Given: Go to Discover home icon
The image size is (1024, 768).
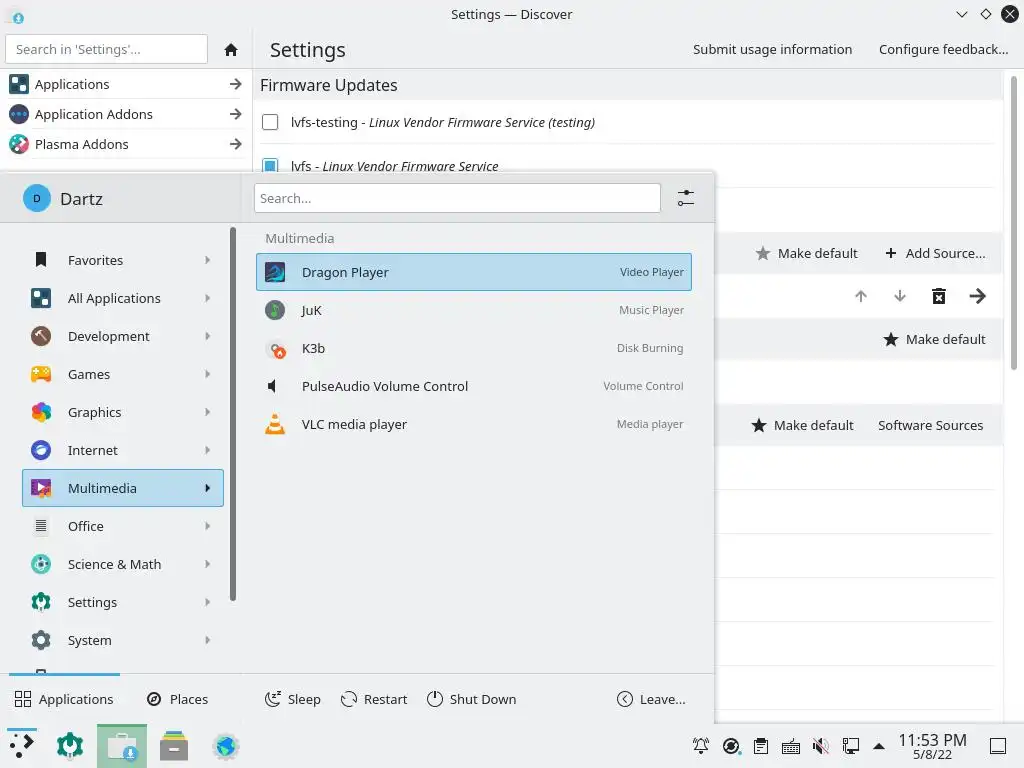Looking at the screenshot, I should 231,50.
